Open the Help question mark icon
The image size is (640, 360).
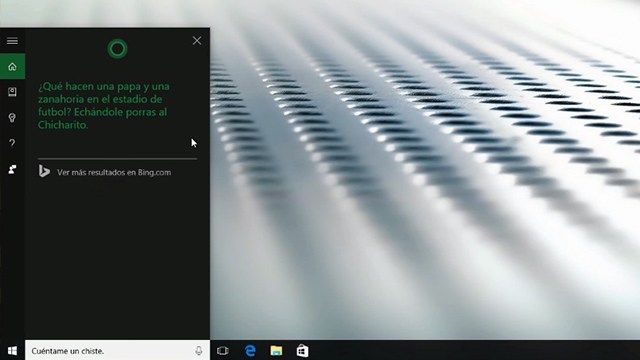(12, 143)
